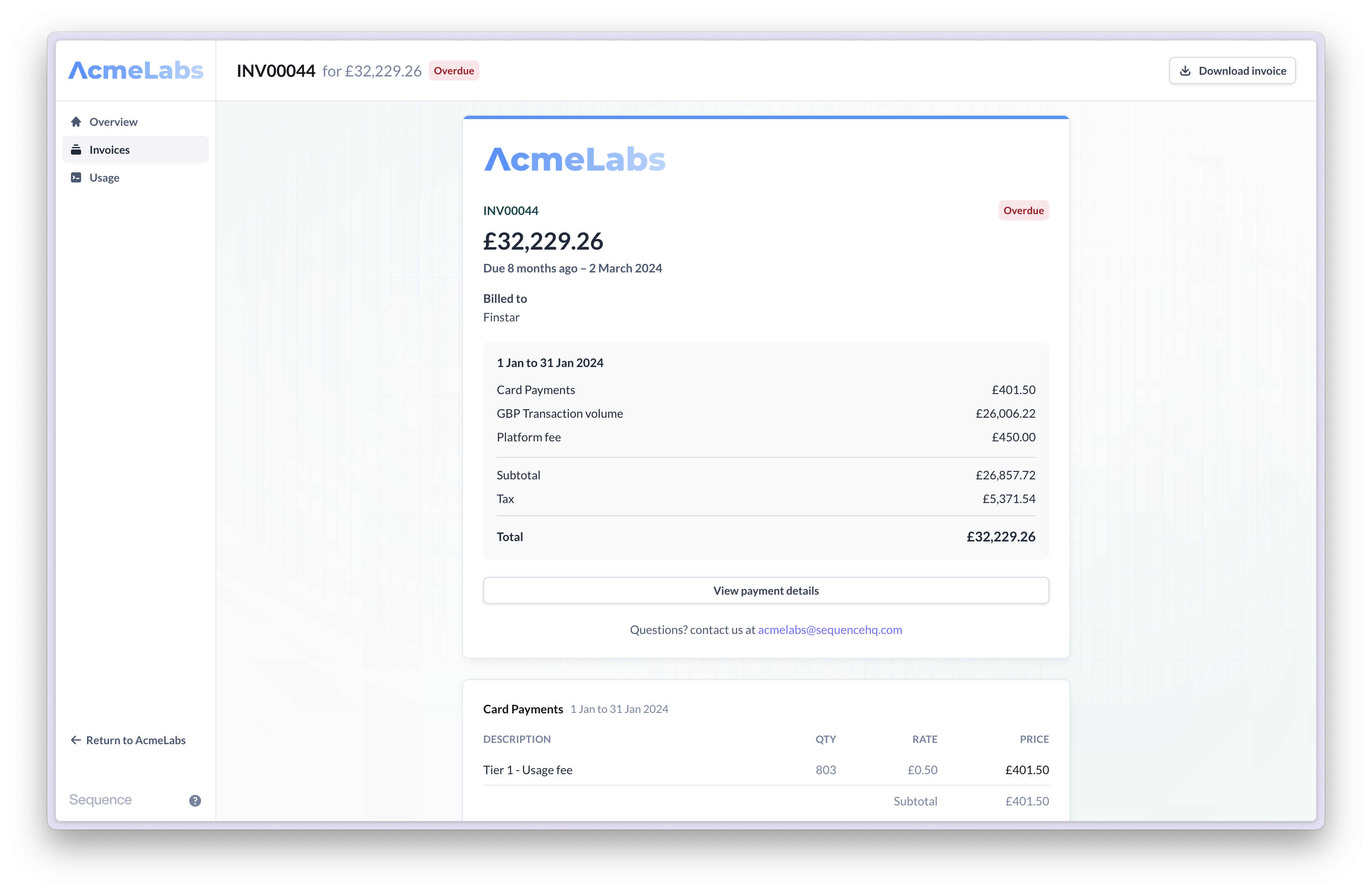Click the £401.50 Tier 1 price
1372x892 pixels.
pyautogui.click(x=1027, y=770)
